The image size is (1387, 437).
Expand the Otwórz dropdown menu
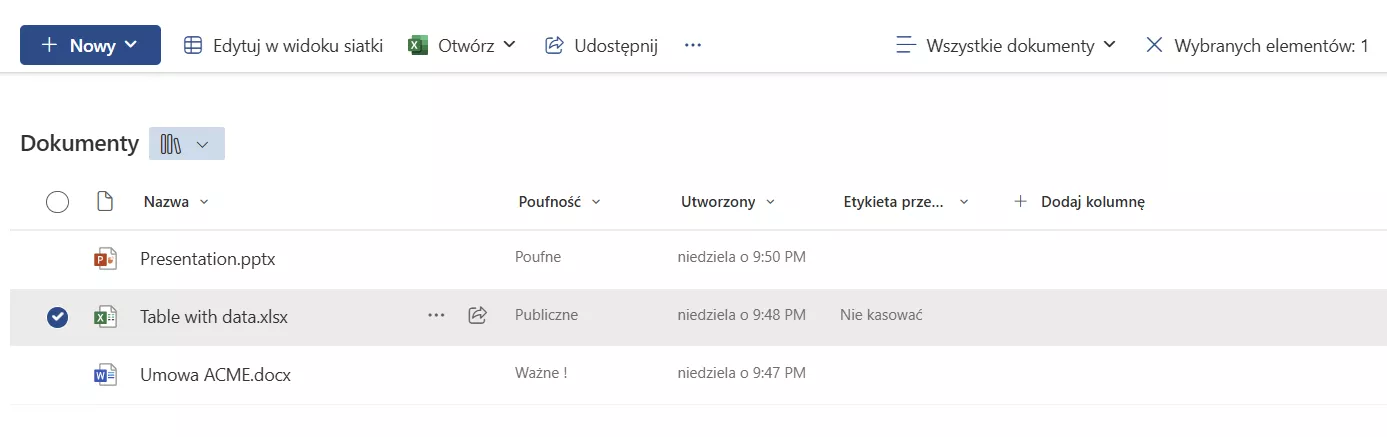pos(509,46)
